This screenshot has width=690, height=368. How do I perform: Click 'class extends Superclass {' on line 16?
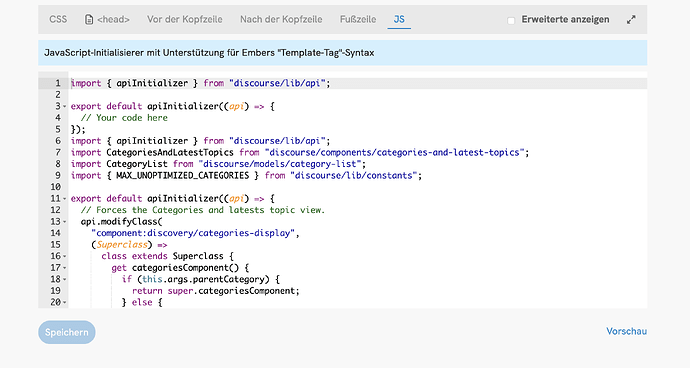click(167, 256)
